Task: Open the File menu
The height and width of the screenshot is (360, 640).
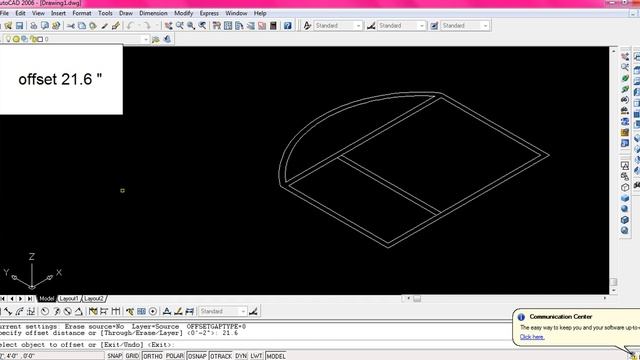Action: pos(4,13)
